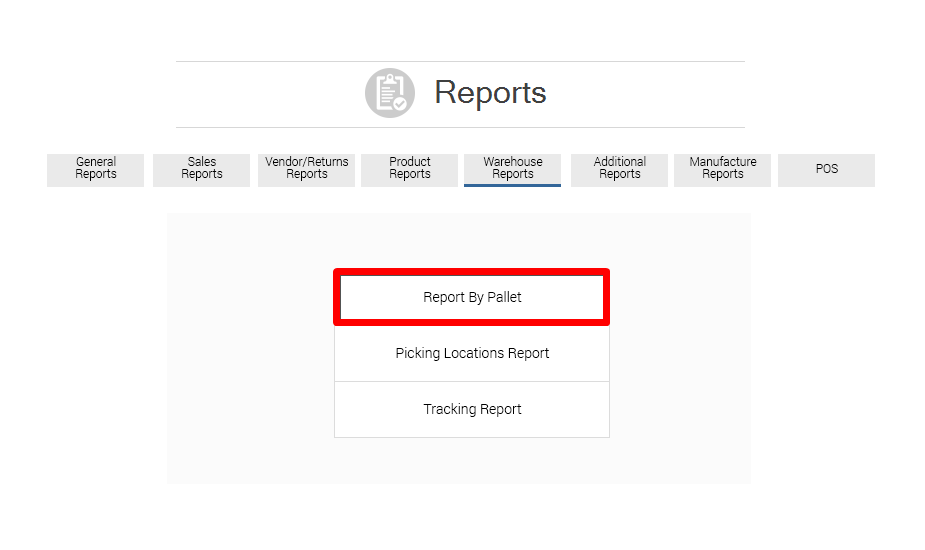
Task: Open the Additional Reports tab
Action: tap(620, 168)
